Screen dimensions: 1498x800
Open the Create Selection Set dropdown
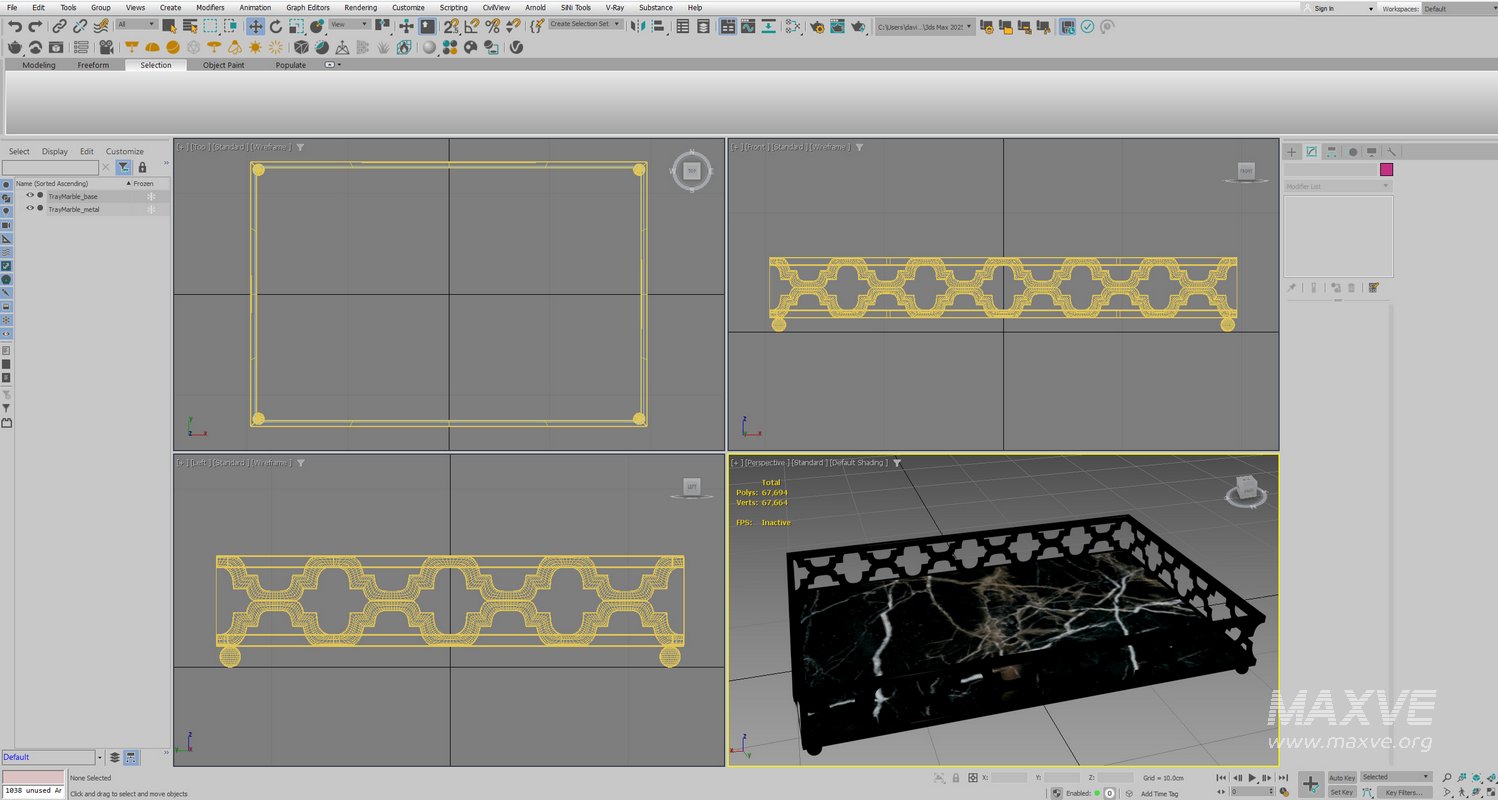click(585, 24)
